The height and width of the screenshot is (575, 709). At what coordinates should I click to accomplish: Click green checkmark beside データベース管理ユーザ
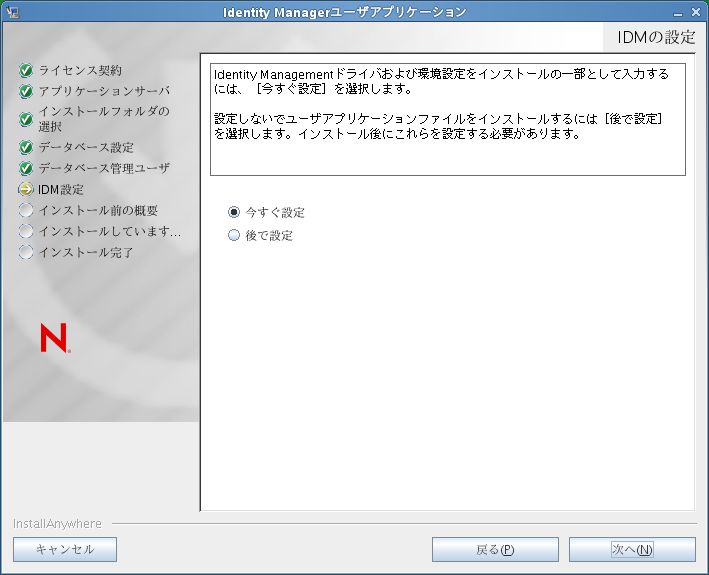26,168
